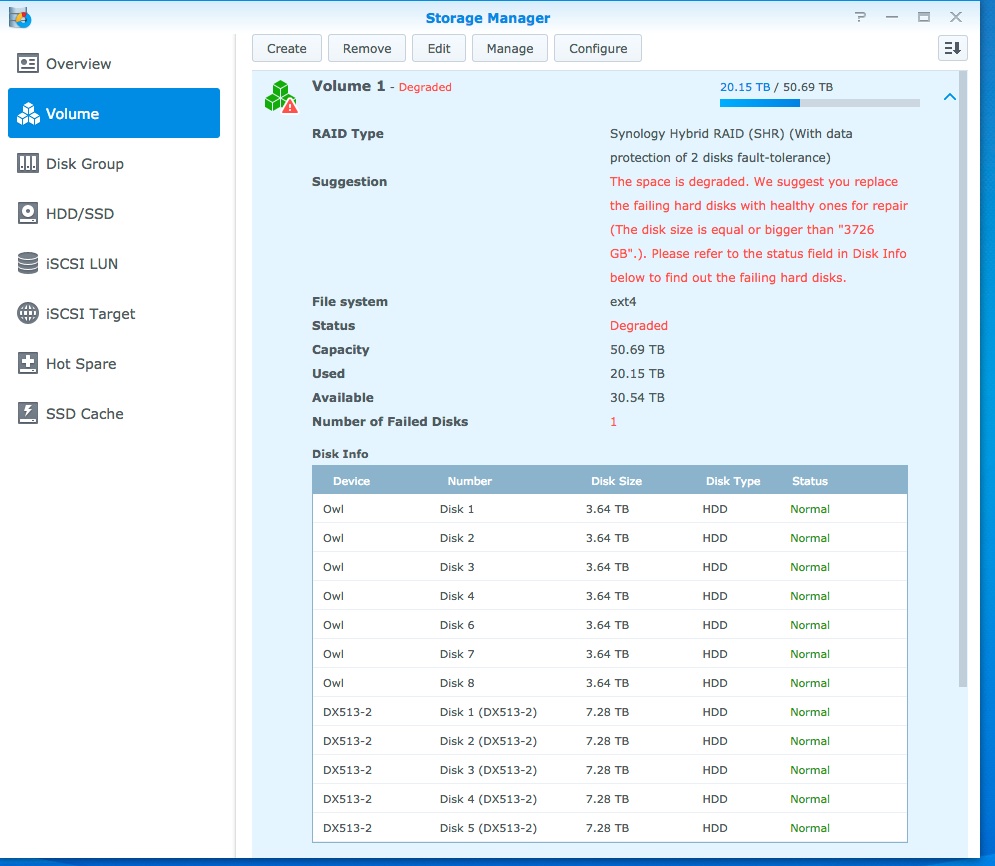This screenshot has width=995, height=866.
Task: Collapse Volume 1 details with the chevron
Action: pyautogui.click(x=949, y=97)
